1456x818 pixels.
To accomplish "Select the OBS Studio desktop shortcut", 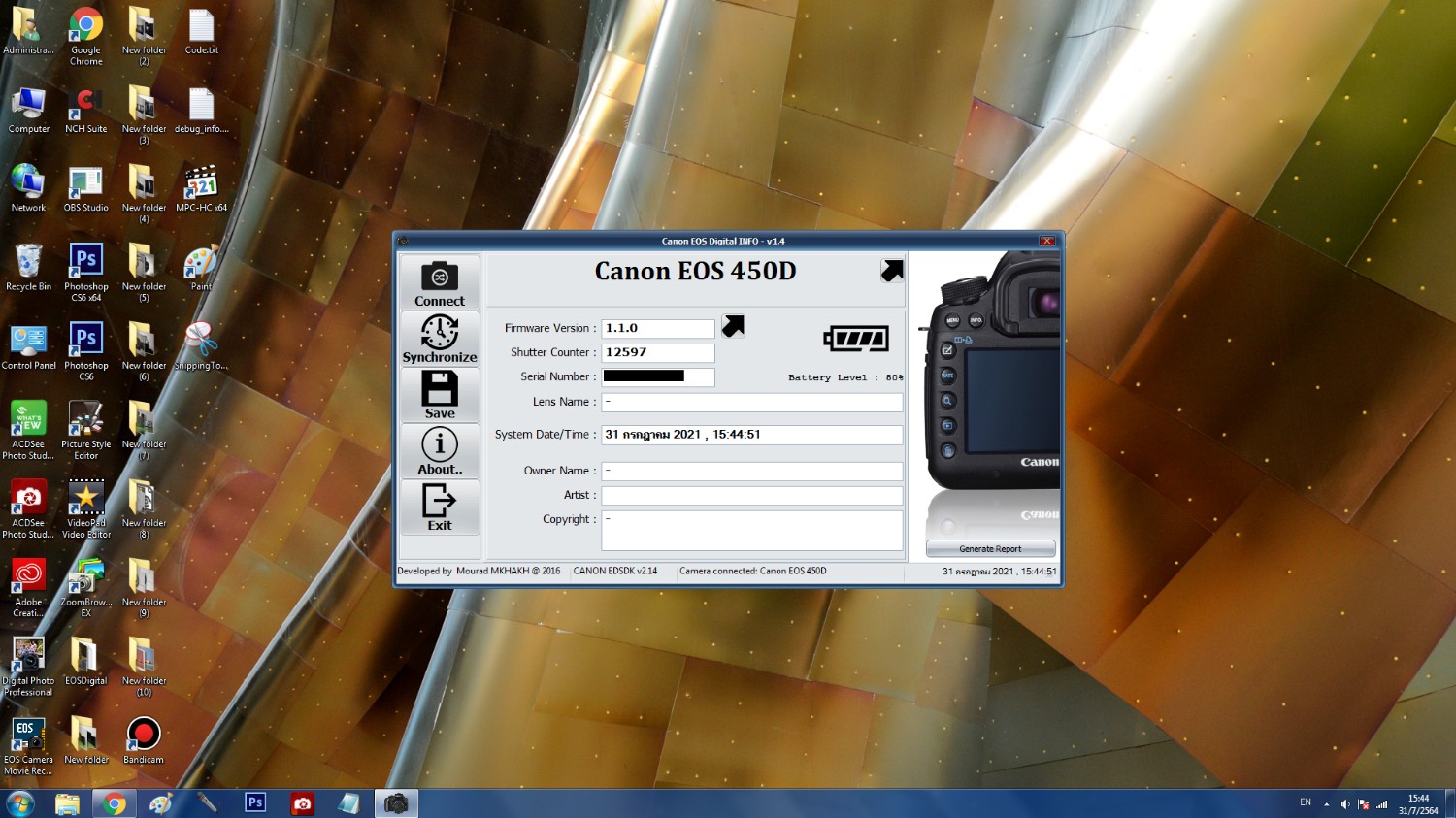I will (85, 188).
